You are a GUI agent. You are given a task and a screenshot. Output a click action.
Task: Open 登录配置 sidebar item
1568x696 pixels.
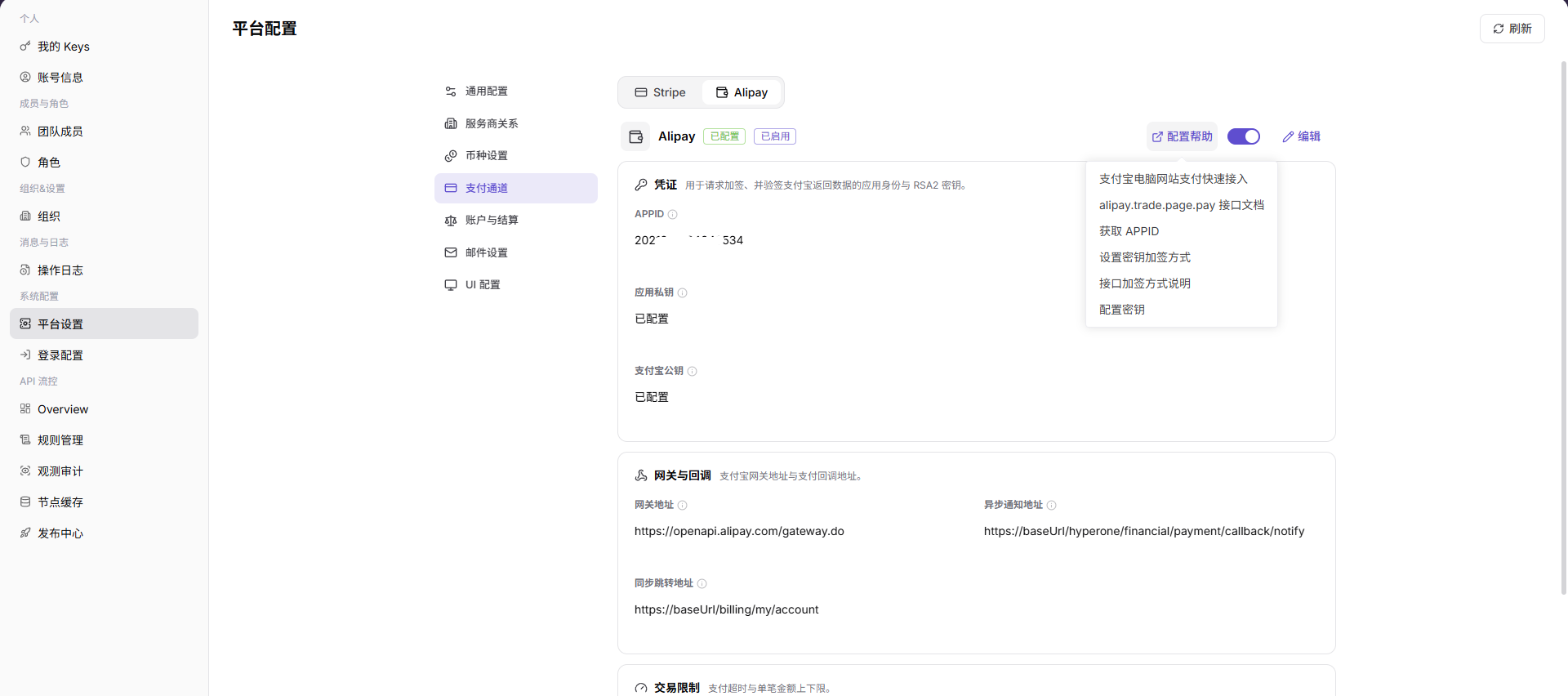point(104,355)
